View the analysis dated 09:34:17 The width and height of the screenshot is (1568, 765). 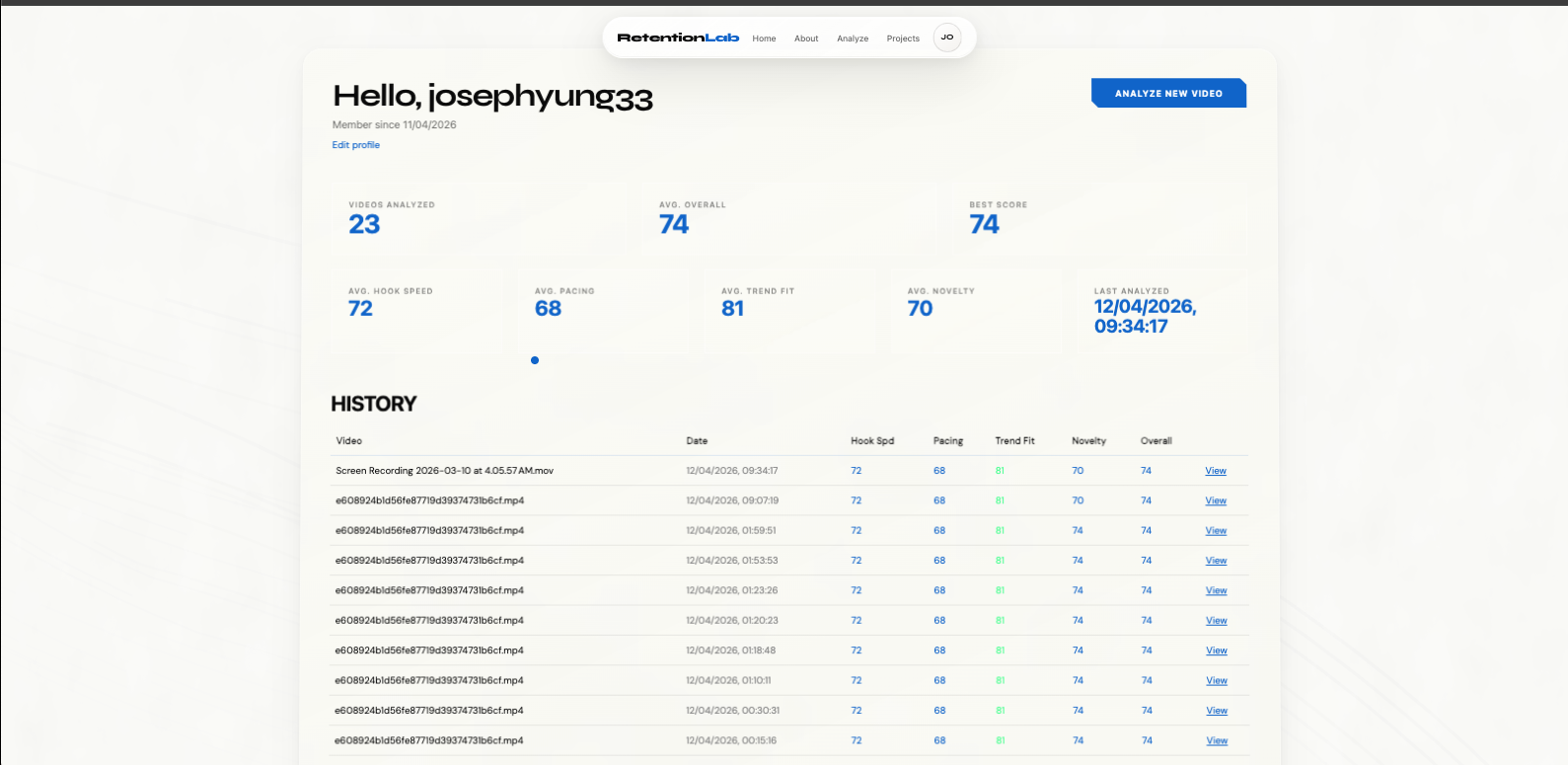1216,471
